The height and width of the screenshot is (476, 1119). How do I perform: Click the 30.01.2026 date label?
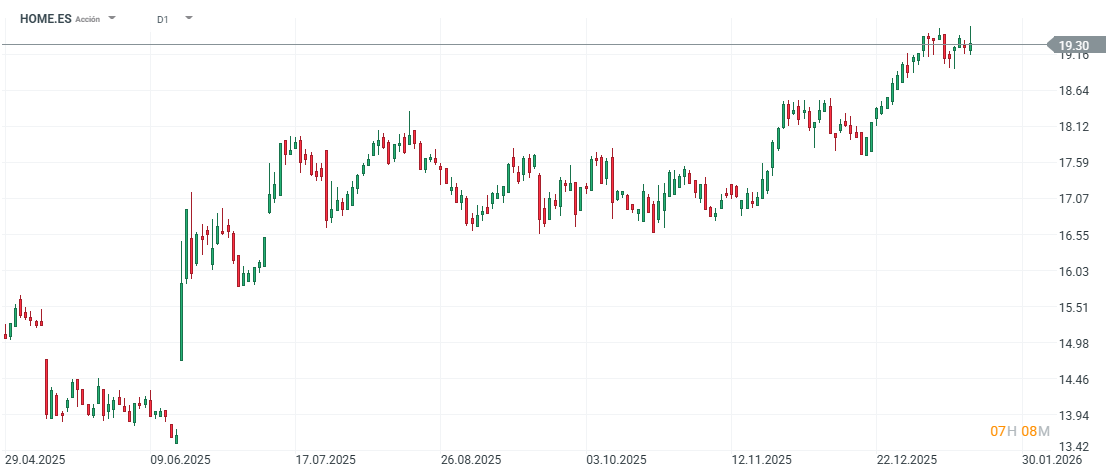click(1051, 459)
